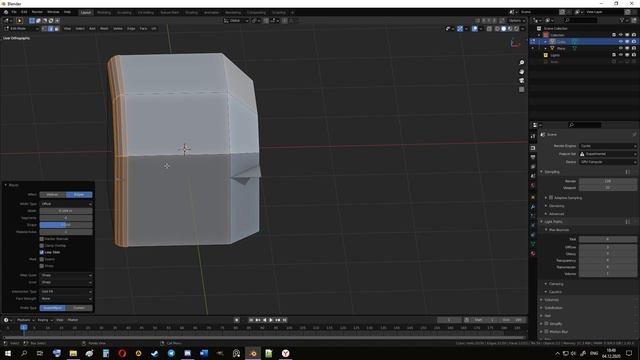The image size is (640, 360).
Task: Open the Blender app on taskbar
Action: (253, 353)
